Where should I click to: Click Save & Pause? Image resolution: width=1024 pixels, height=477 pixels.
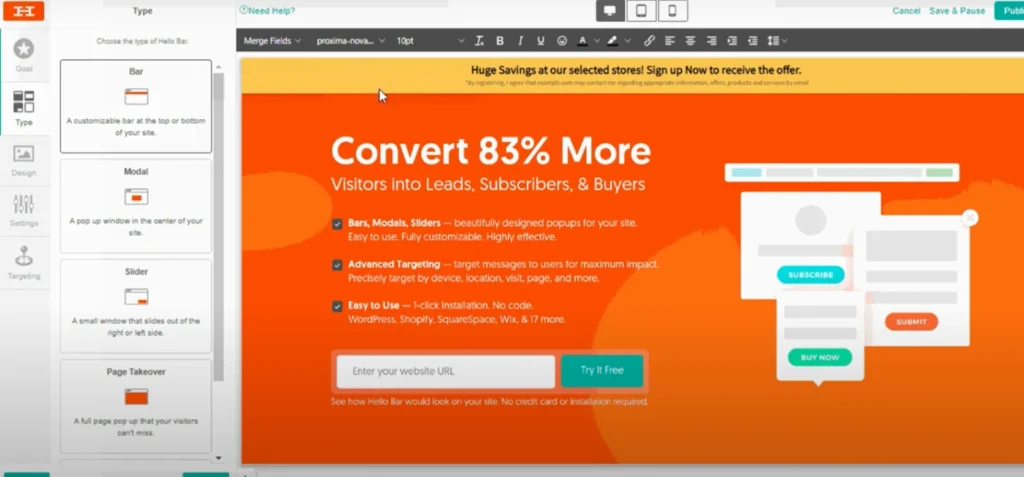point(957,10)
